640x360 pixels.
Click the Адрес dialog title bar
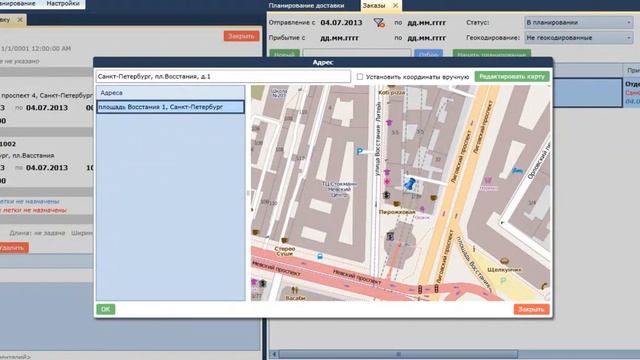[x=323, y=62]
